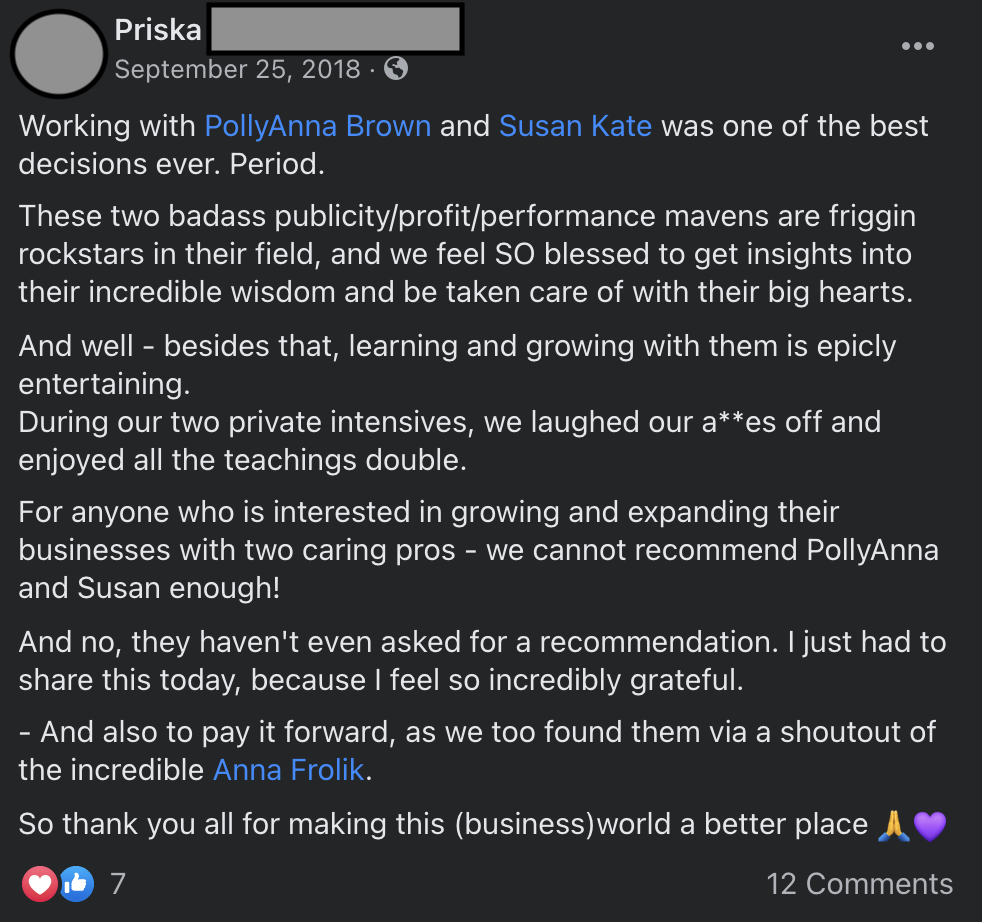Open the Anna Frolik tagged profile link
Screen dimensions: 982x922
tap(289, 770)
